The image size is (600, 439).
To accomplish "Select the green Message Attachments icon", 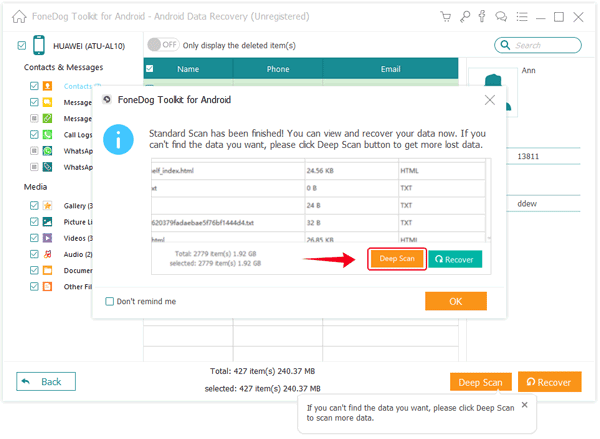I will [47, 118].
